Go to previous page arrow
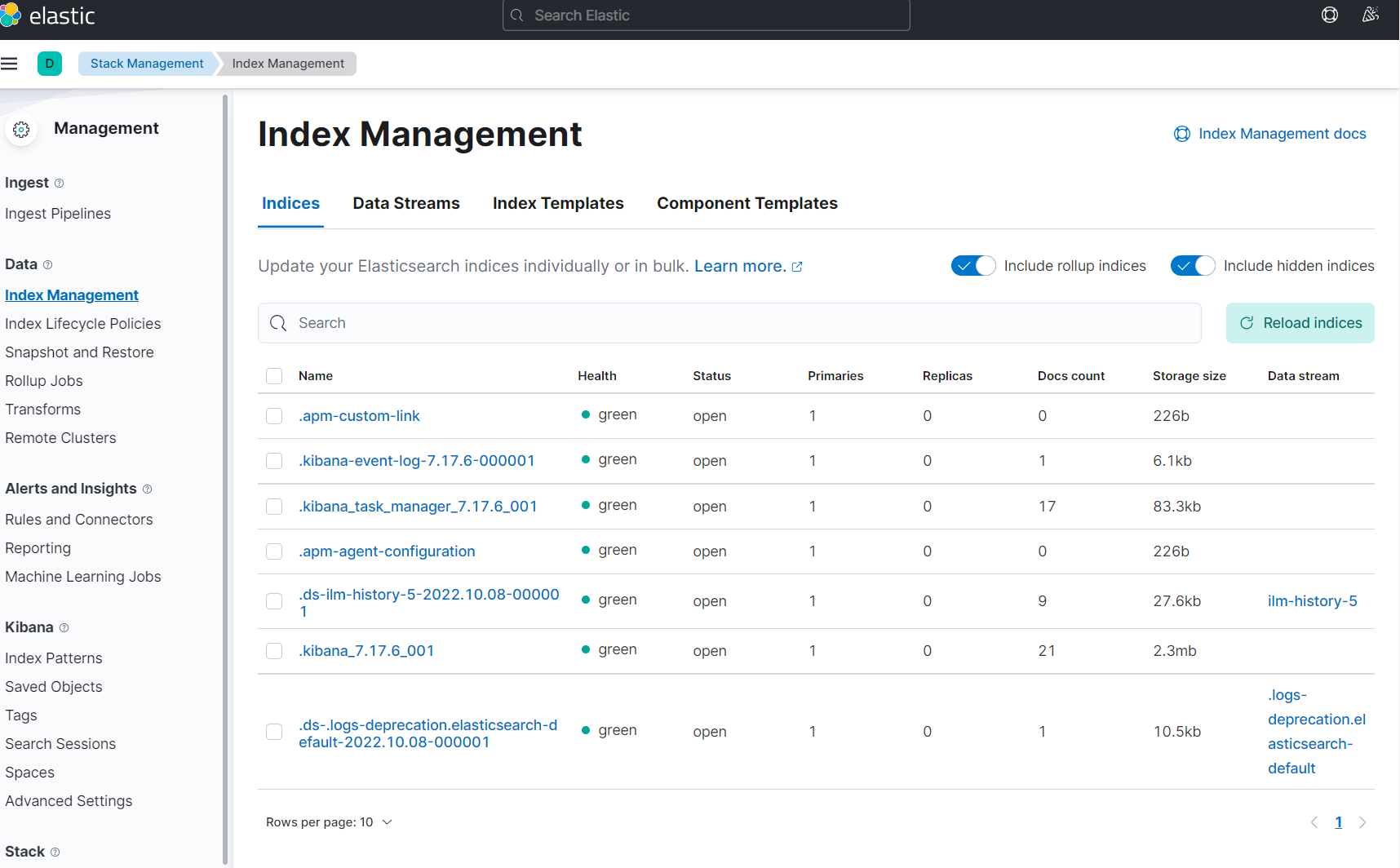 coord(1314,822)
